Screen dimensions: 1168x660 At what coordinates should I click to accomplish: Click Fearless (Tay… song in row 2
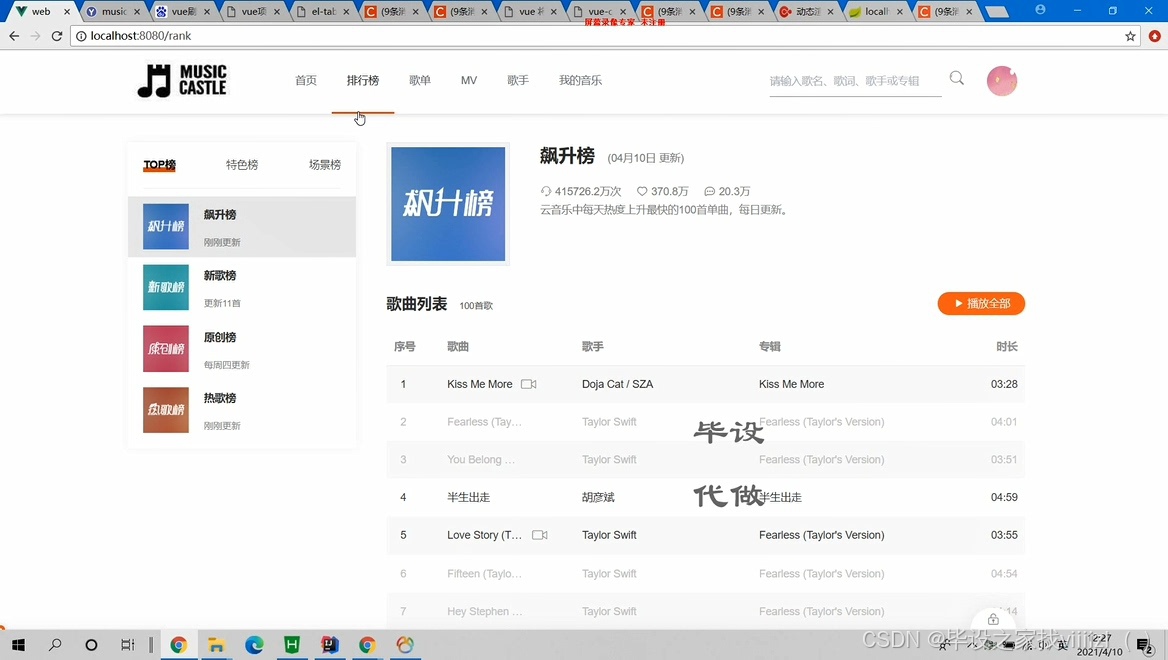coord(484,422)
